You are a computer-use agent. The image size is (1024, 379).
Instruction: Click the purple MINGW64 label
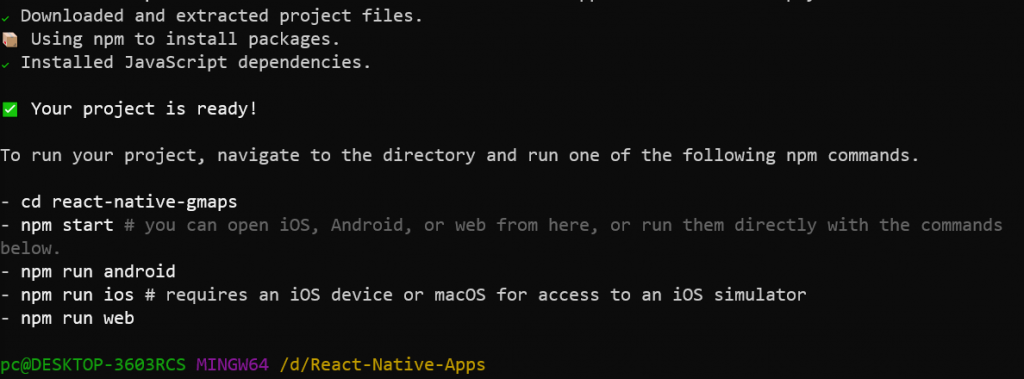point(232,364)
